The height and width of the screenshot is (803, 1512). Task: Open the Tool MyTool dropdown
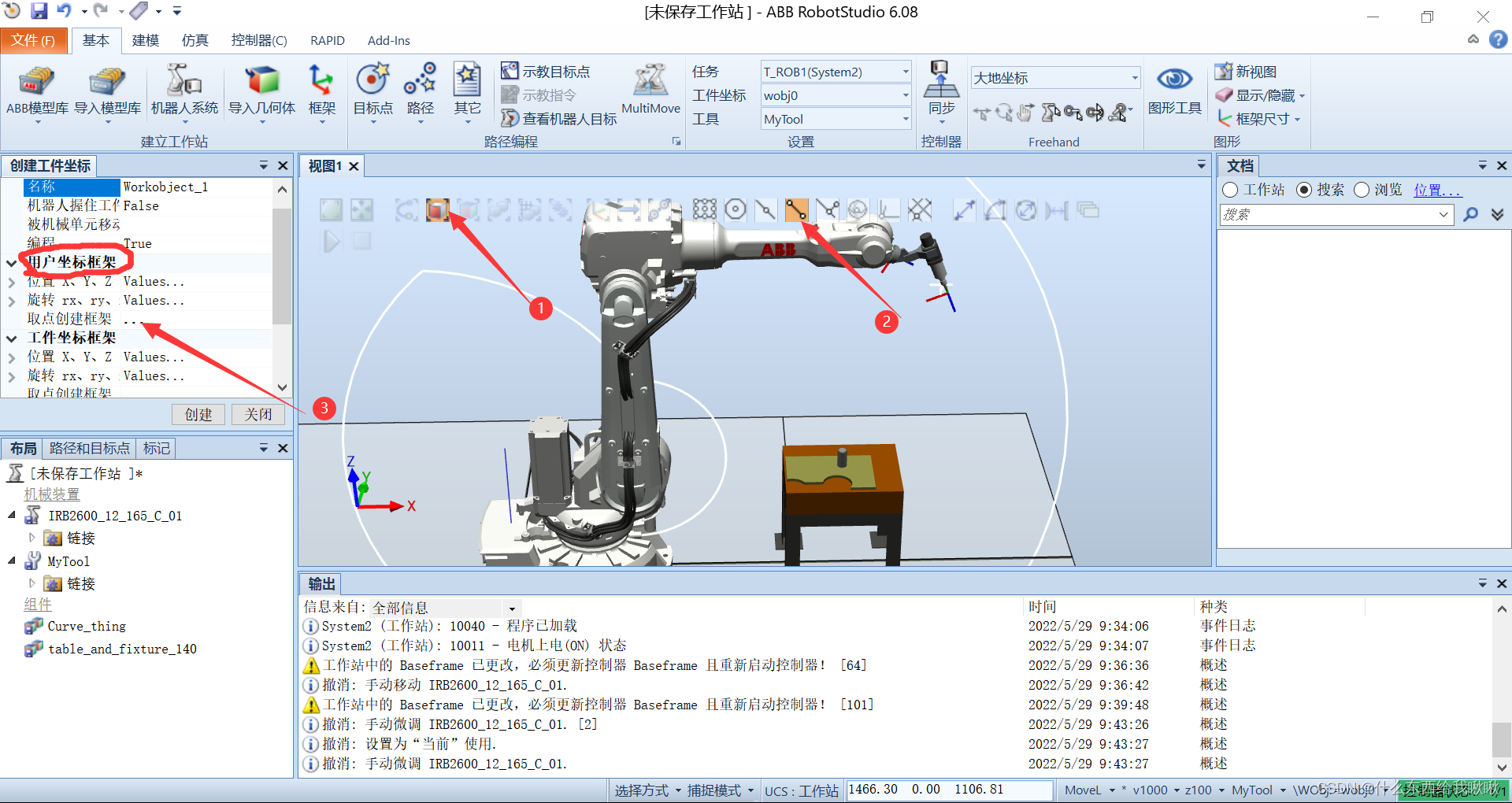click(x=836, y=119)
